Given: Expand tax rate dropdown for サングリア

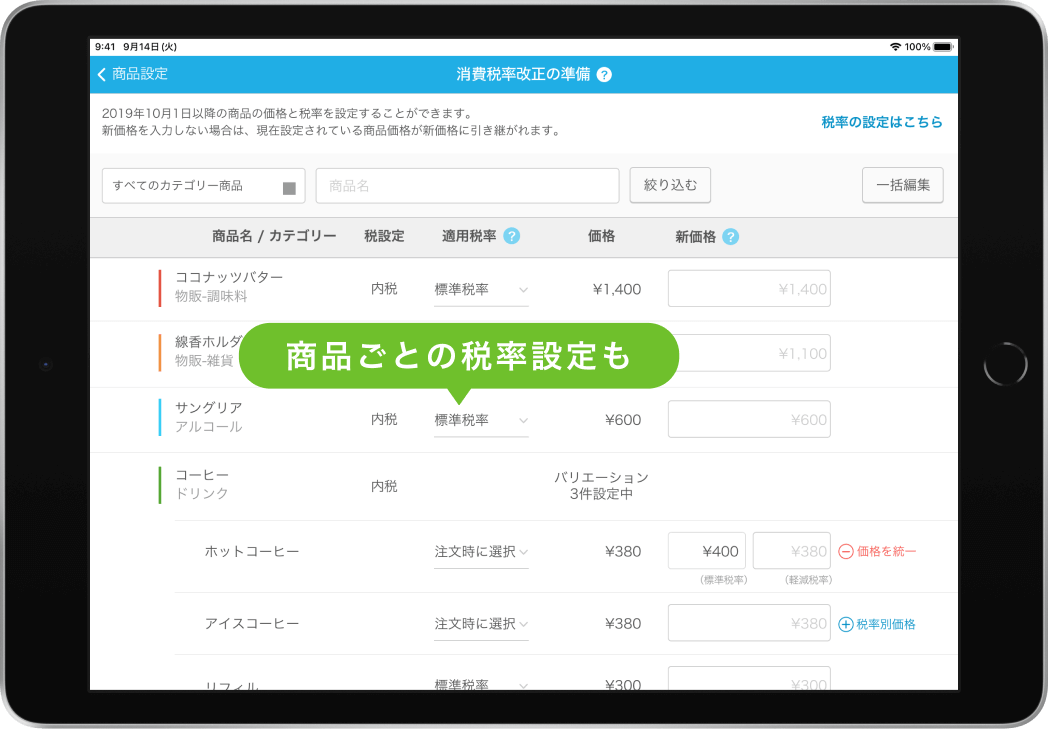Looking at the screenshot, I should click(x=481, y=421).
